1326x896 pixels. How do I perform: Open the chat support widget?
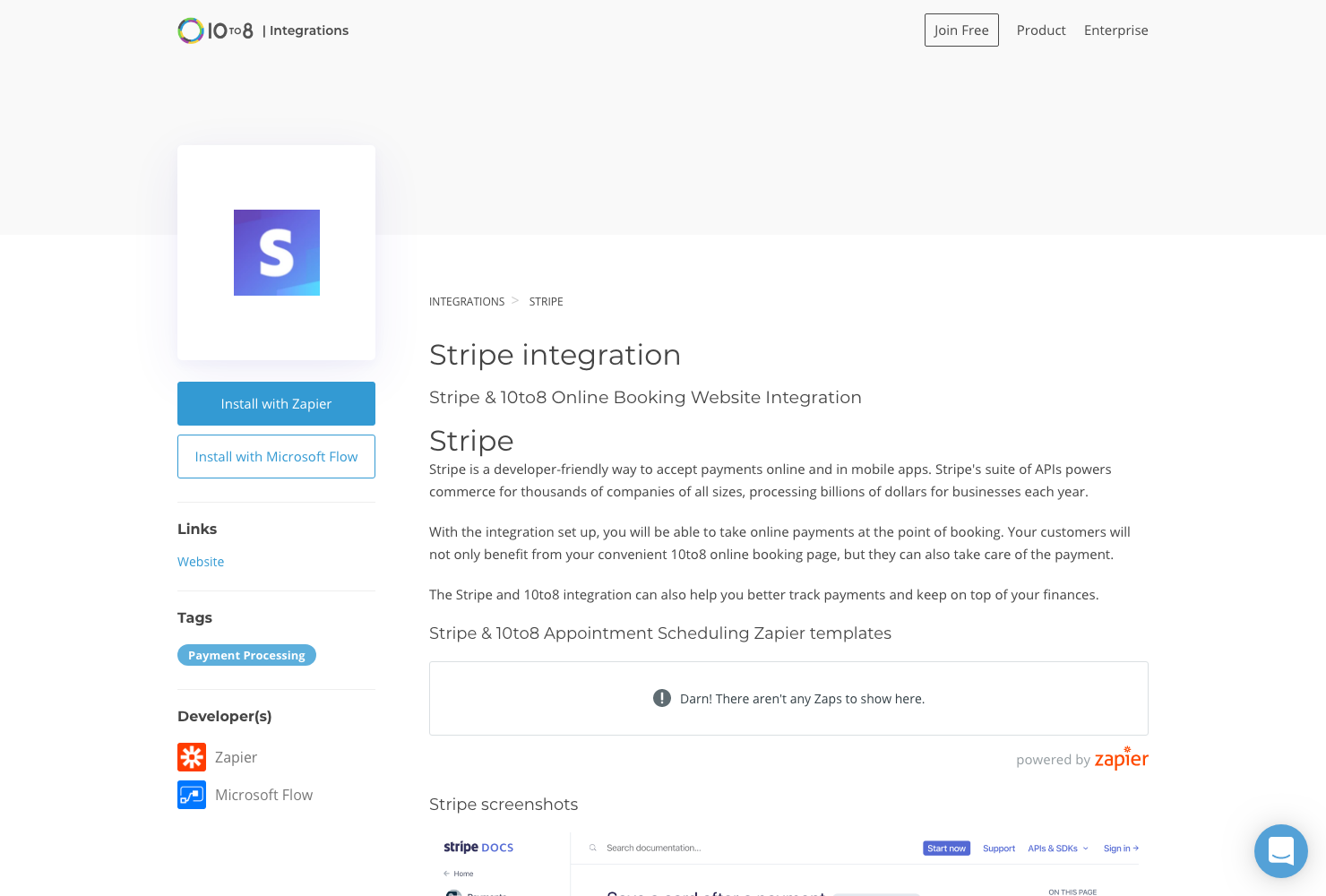point(1281,851)
